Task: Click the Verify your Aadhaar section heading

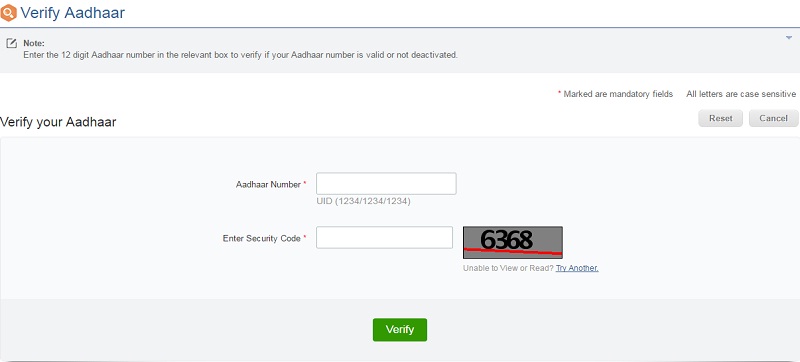Action: 58,122
